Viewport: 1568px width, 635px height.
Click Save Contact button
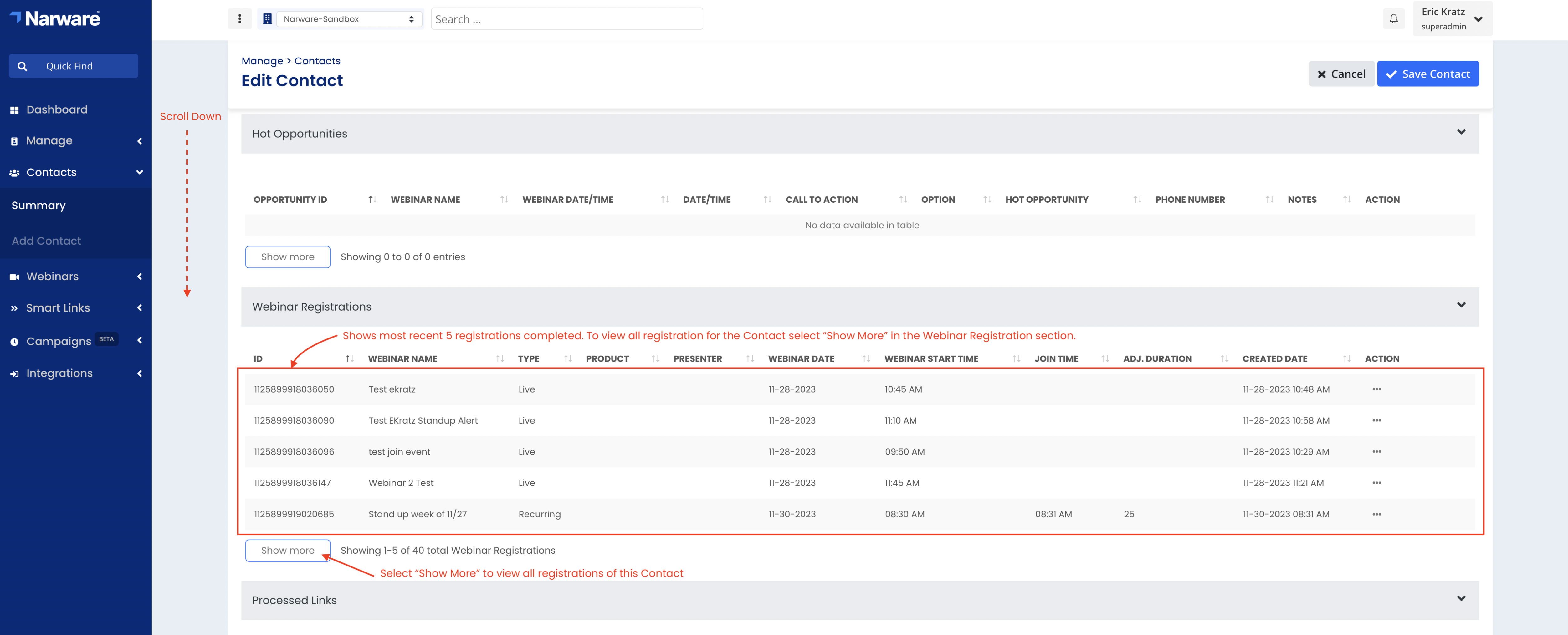(x=1427, y=74)
